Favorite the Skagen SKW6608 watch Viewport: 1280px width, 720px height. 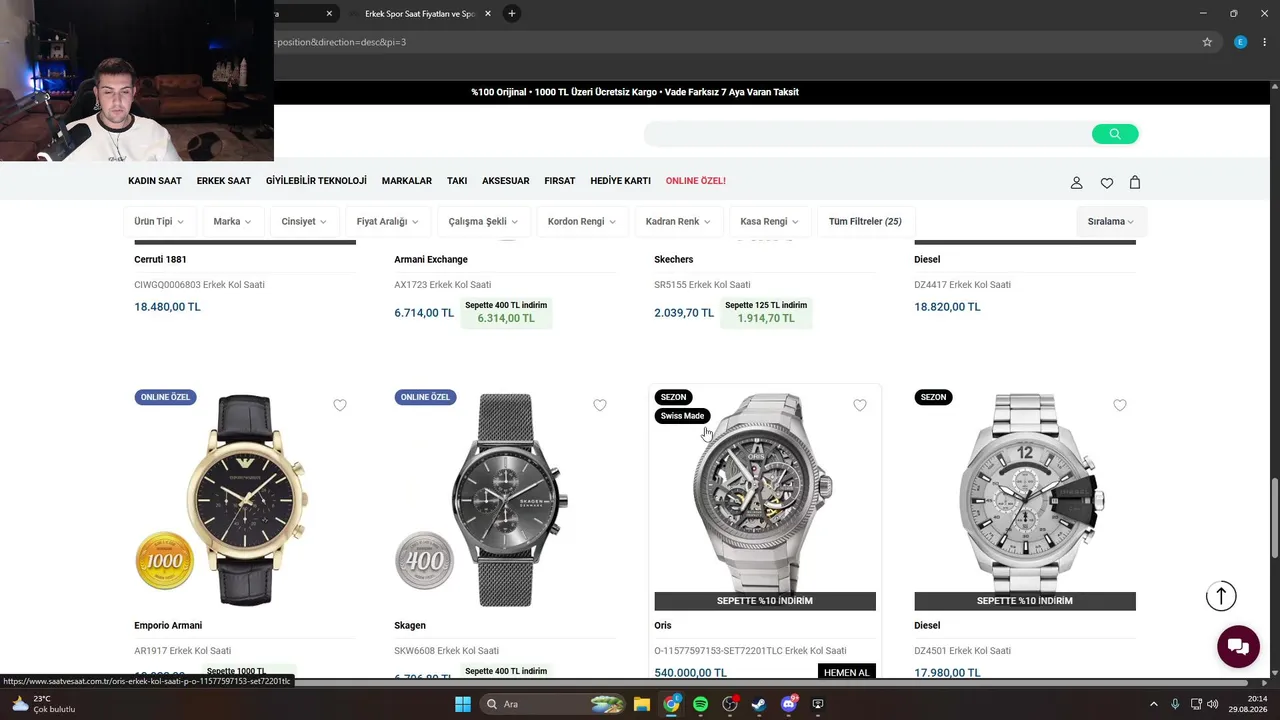click(x=600, y=405)
